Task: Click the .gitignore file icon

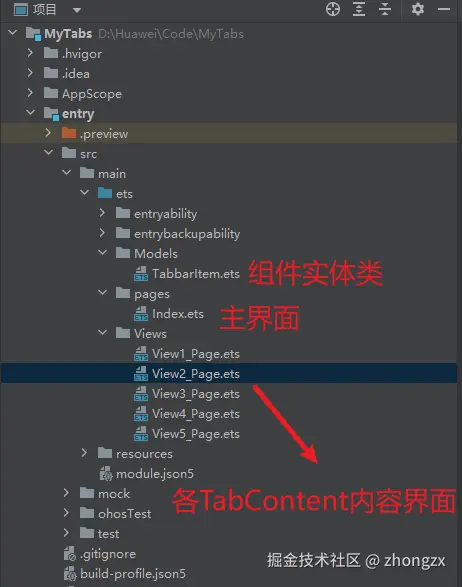Action: tap(70, 554)
